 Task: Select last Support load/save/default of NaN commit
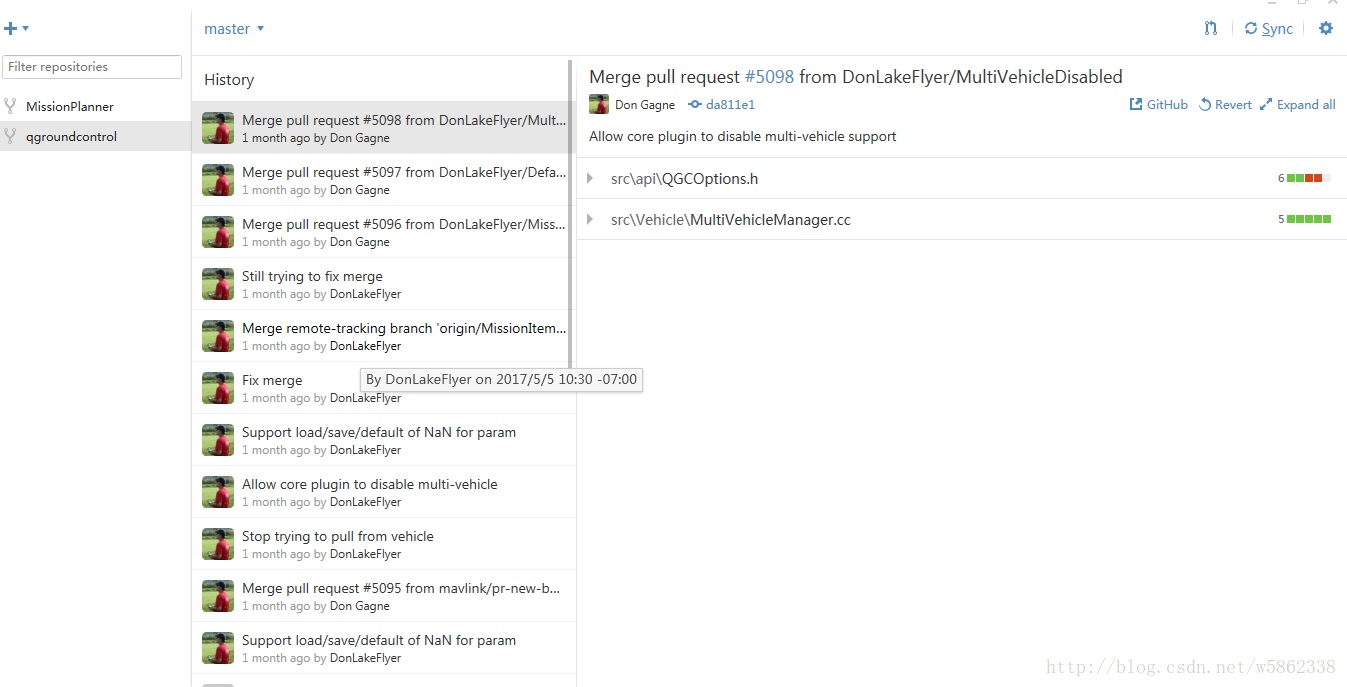pos(384,648)
